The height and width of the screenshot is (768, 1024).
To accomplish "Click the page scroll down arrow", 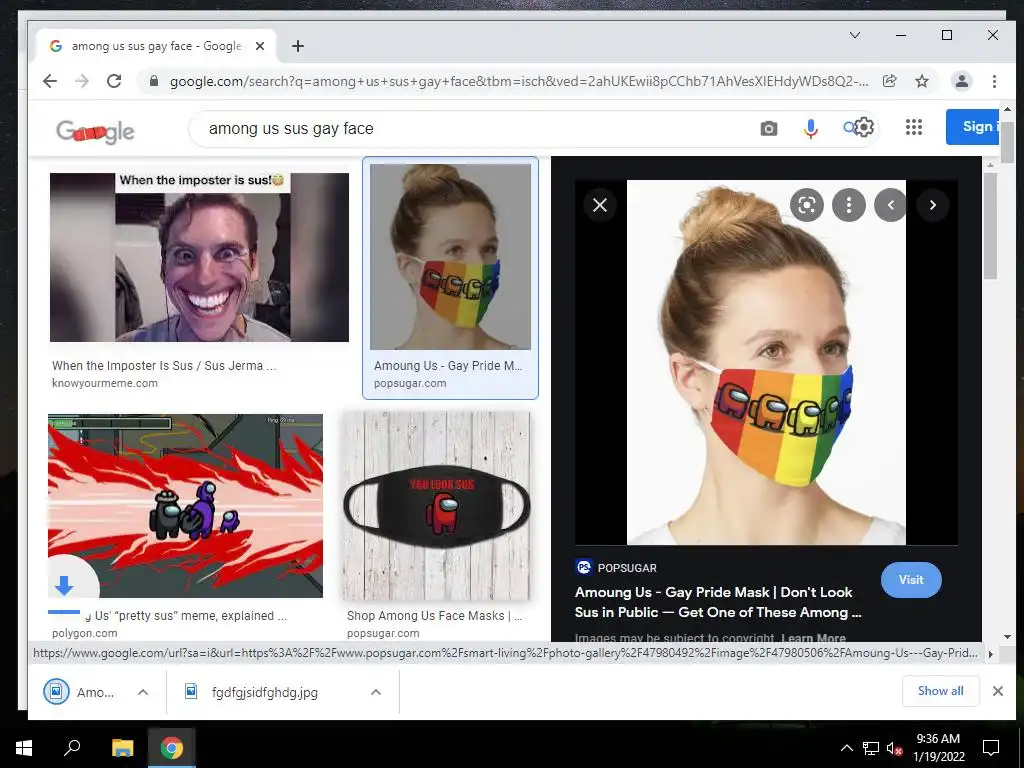I will pos(1006,637).
